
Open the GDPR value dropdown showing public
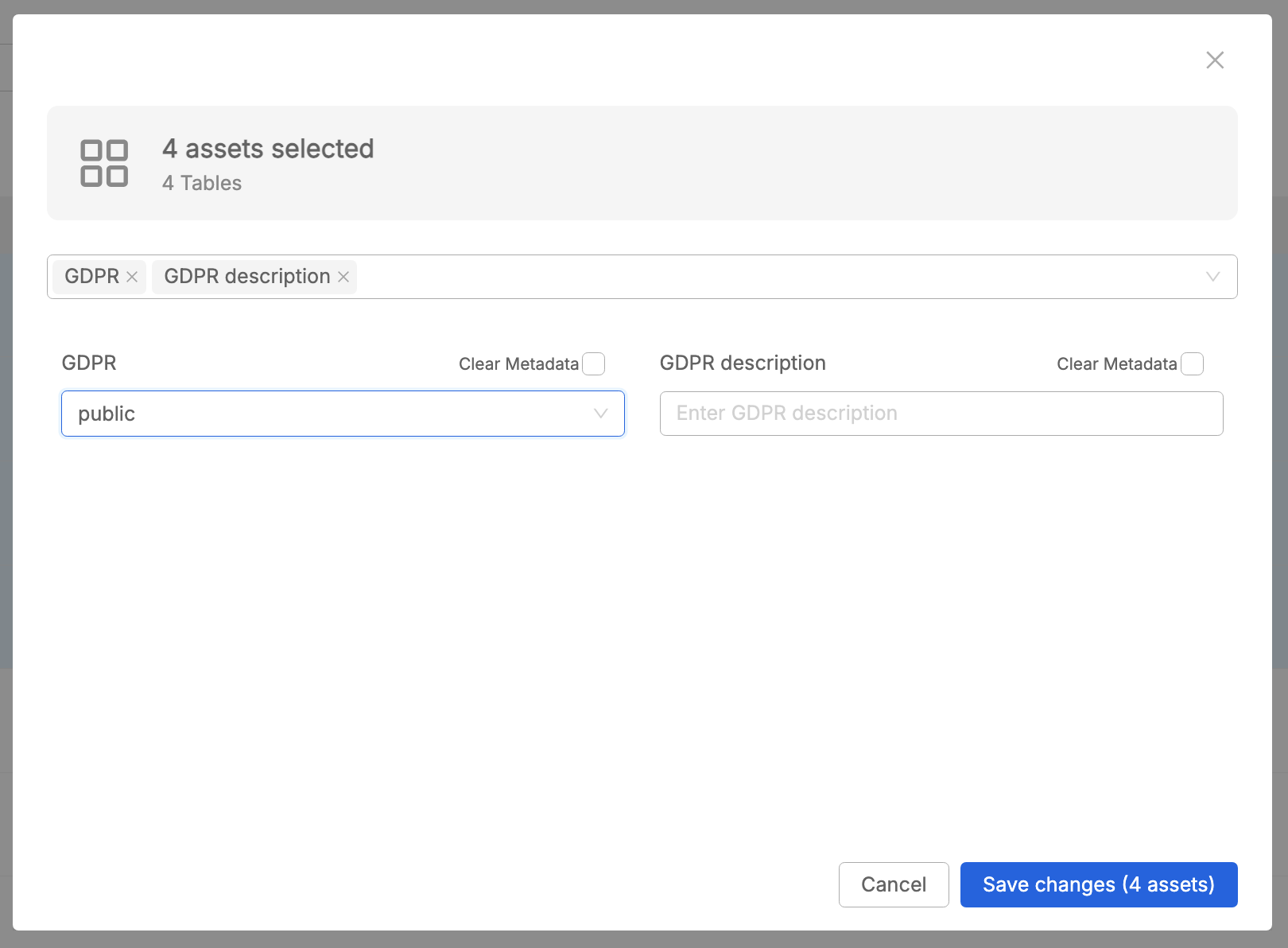tap(343, 414)
